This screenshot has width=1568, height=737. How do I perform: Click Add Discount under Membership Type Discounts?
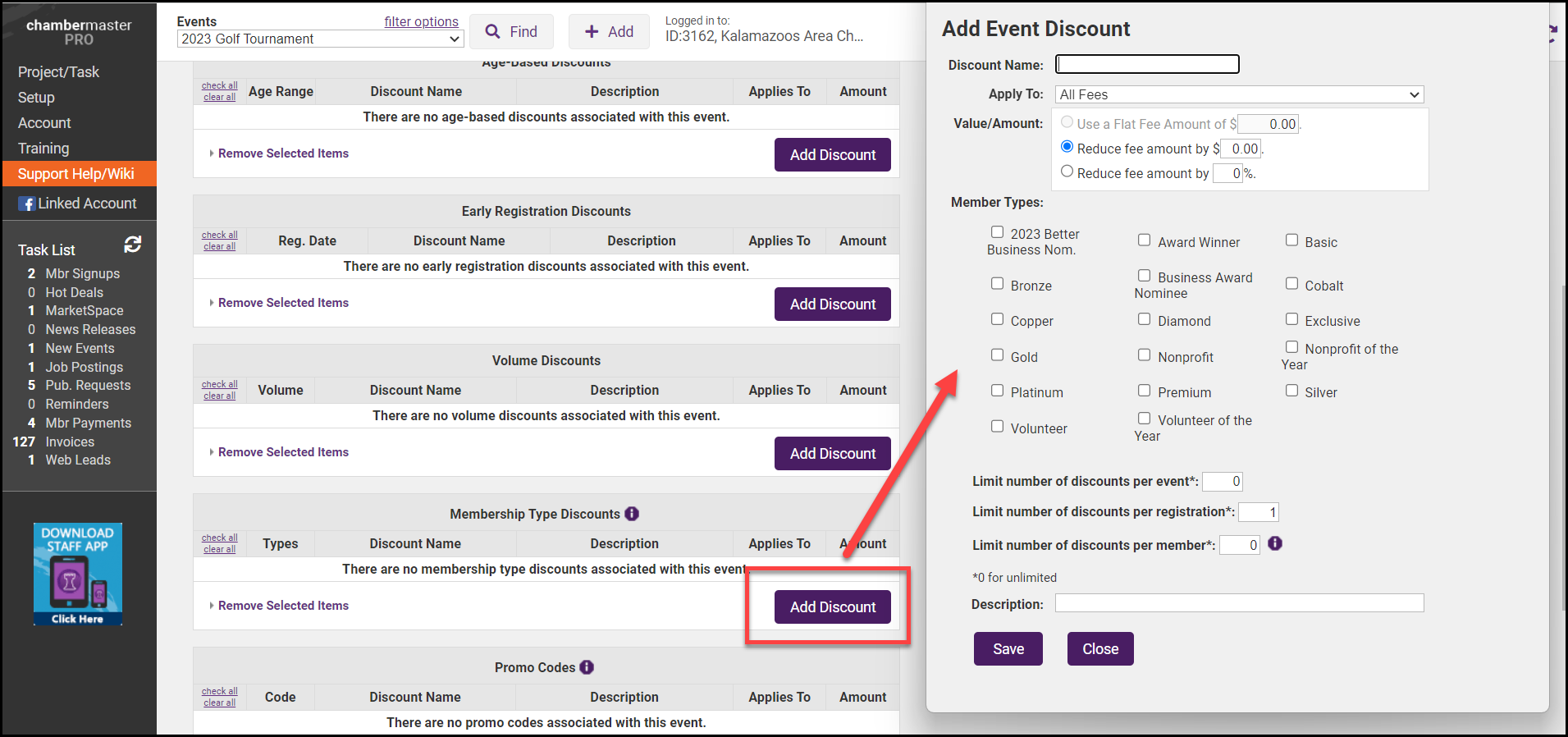[x=832, y=607]
